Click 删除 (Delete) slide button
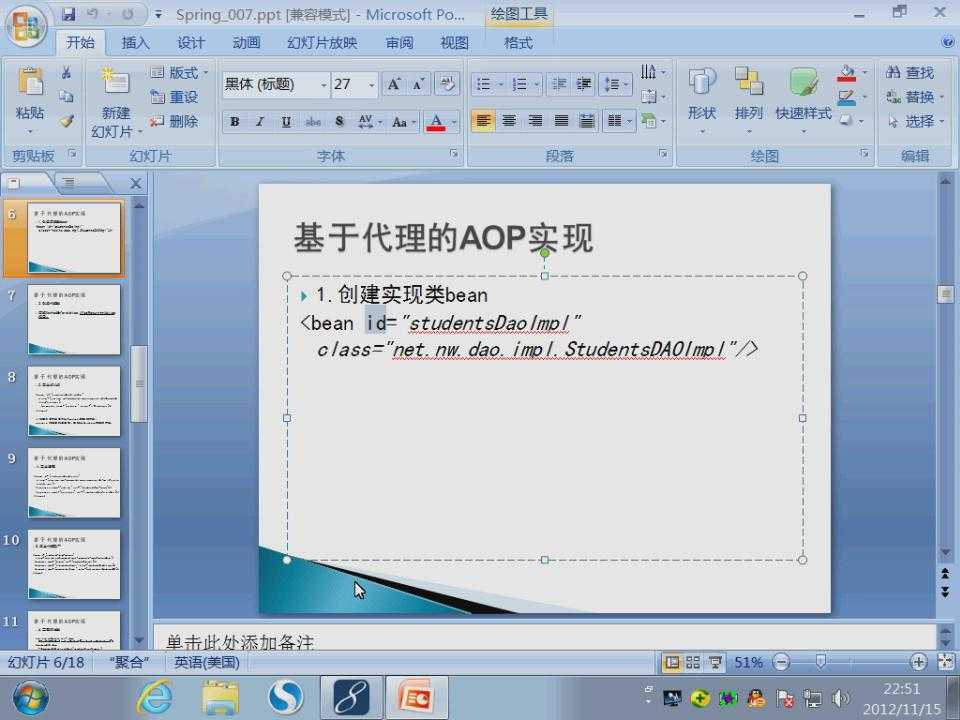The image size is (960, 720). tap(174, 121)
